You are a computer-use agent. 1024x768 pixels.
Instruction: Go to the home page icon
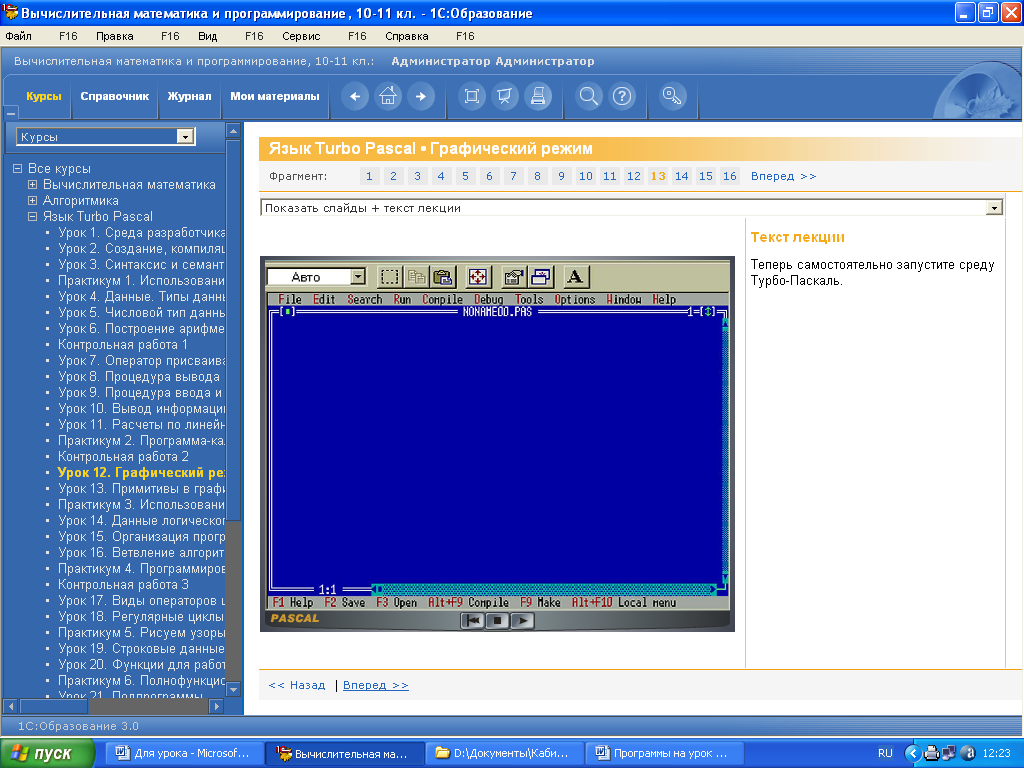point(388,97)
